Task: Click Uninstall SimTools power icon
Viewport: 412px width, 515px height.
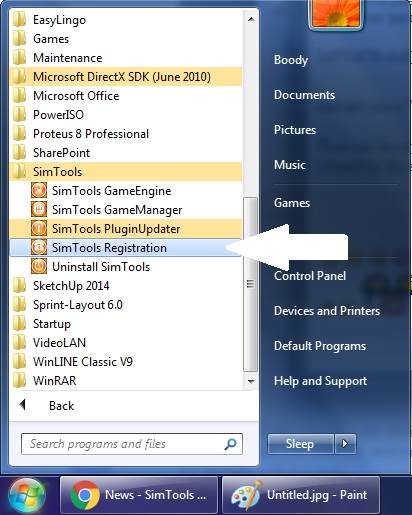Action: (39, 266)
